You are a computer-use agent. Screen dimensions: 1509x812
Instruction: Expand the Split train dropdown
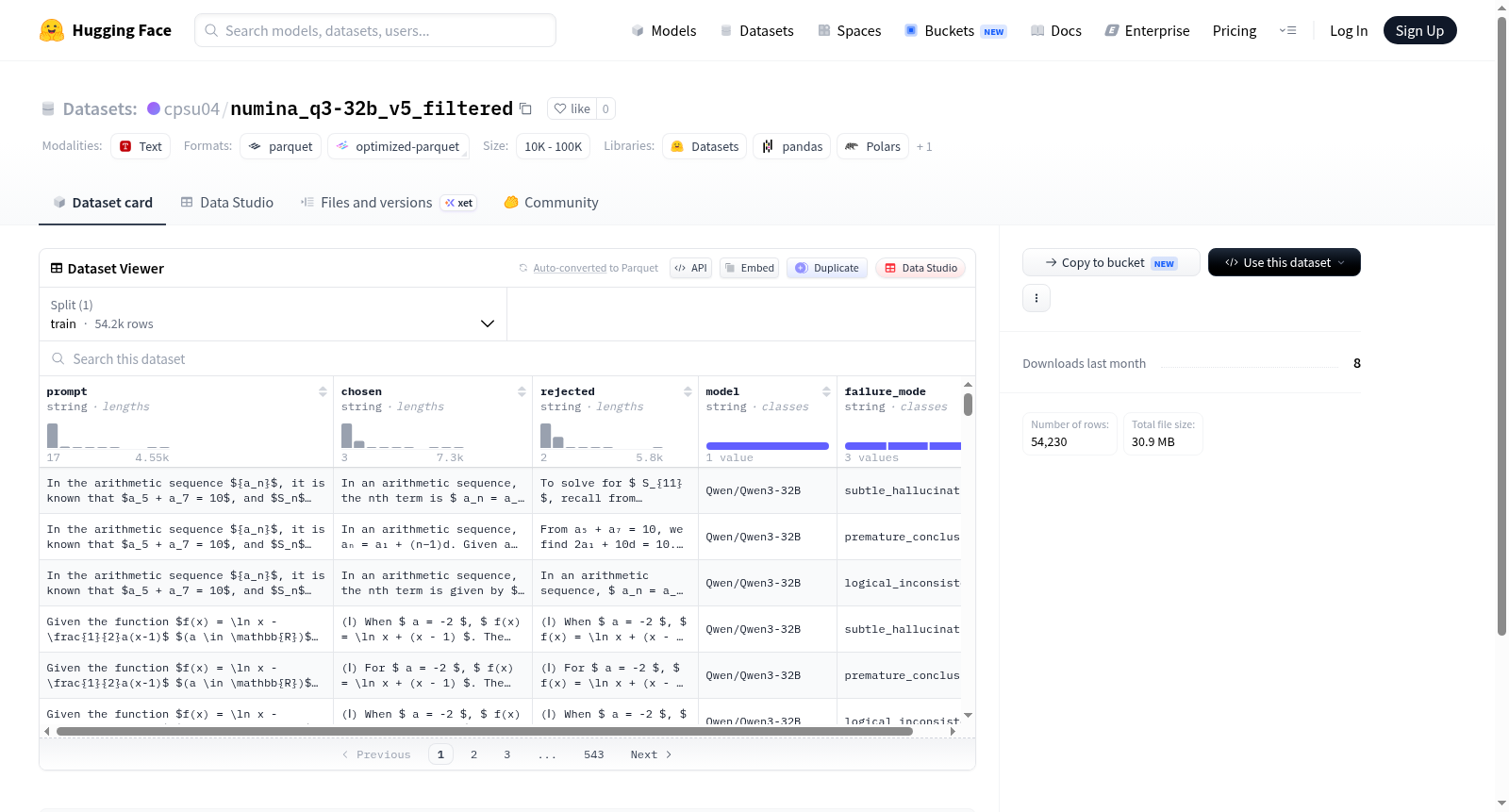point(274,314)
